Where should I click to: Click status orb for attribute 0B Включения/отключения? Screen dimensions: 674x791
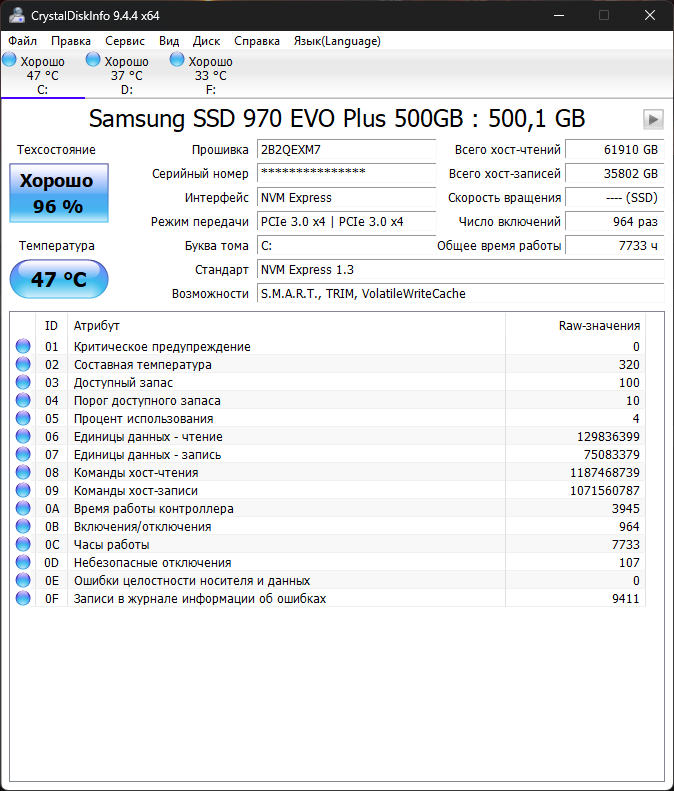click(23, 526)
